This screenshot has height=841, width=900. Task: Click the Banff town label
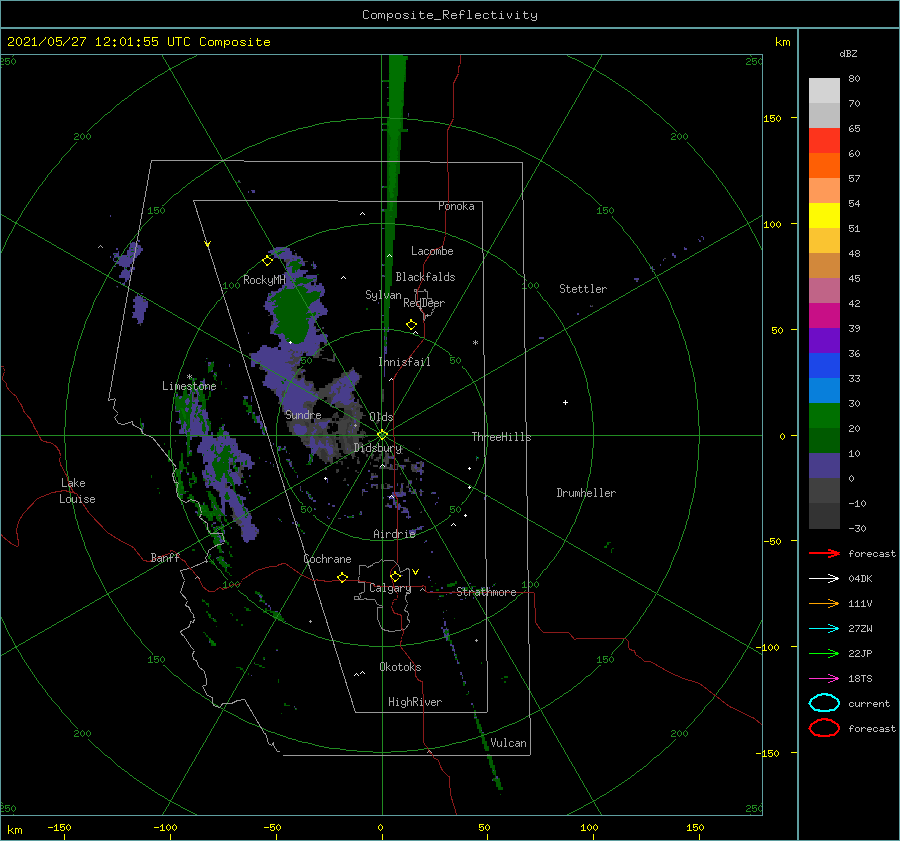click(165, 557)
